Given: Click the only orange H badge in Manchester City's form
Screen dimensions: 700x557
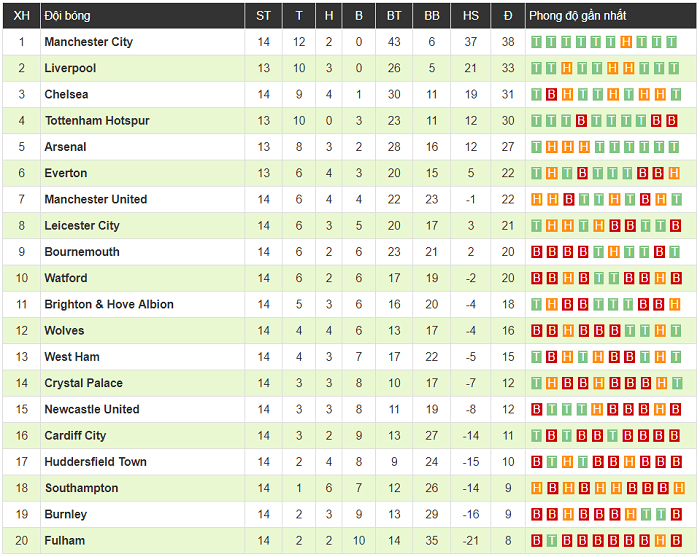Looking at the screenshot, I should point(626,42).
